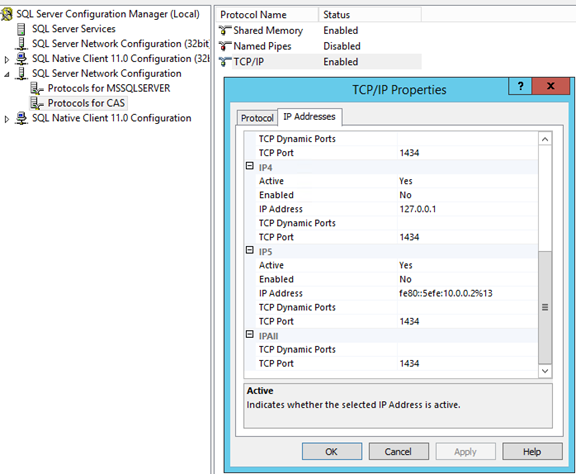This screenshot has width=576, height=474.
Task: Click the Disabled status of Named Pipes
Action: (342, 46)
